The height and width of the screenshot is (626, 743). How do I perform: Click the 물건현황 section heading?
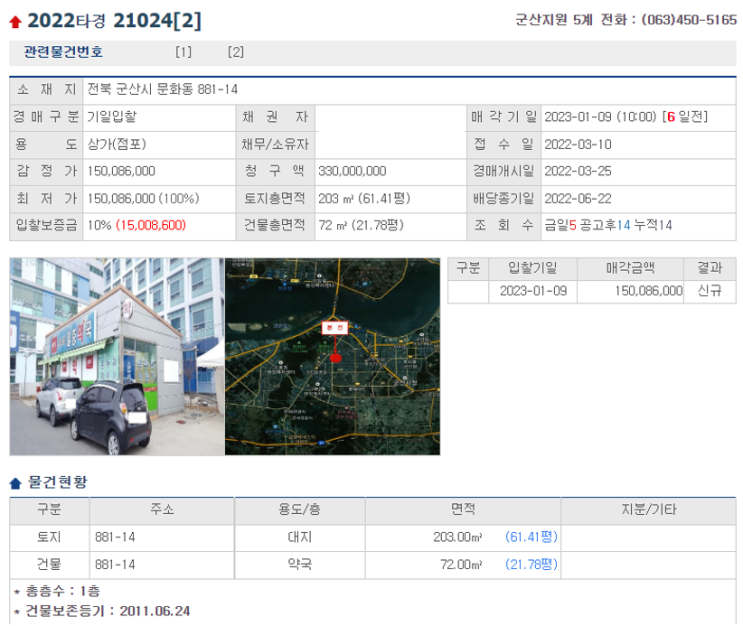(58, 483)
